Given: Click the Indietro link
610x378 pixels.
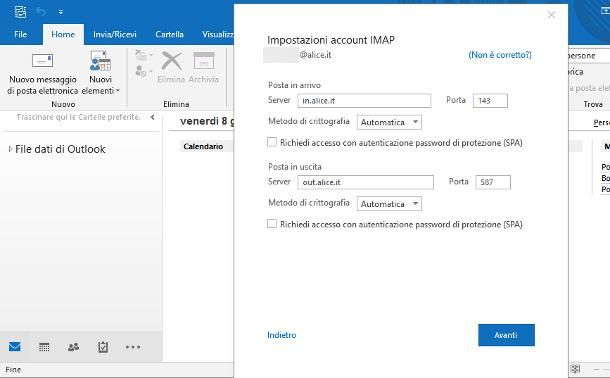Looking at the screenshot, I should pyautogui.click(x=282, y=335).
